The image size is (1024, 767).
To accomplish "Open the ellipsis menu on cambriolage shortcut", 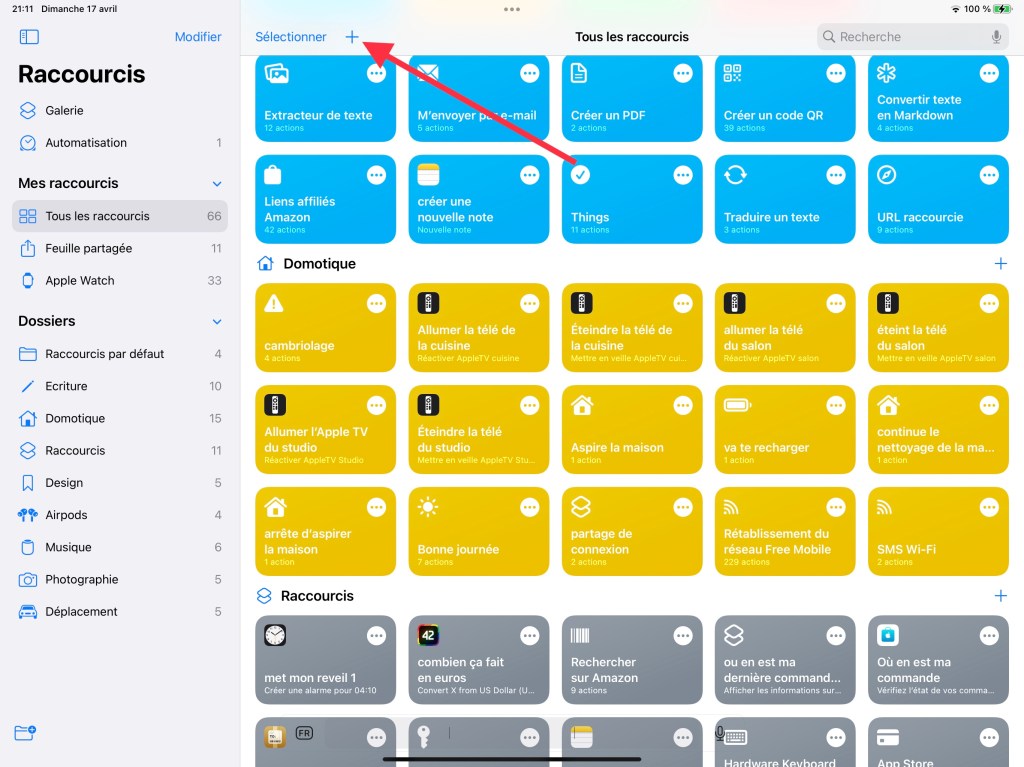I will 376,304.
